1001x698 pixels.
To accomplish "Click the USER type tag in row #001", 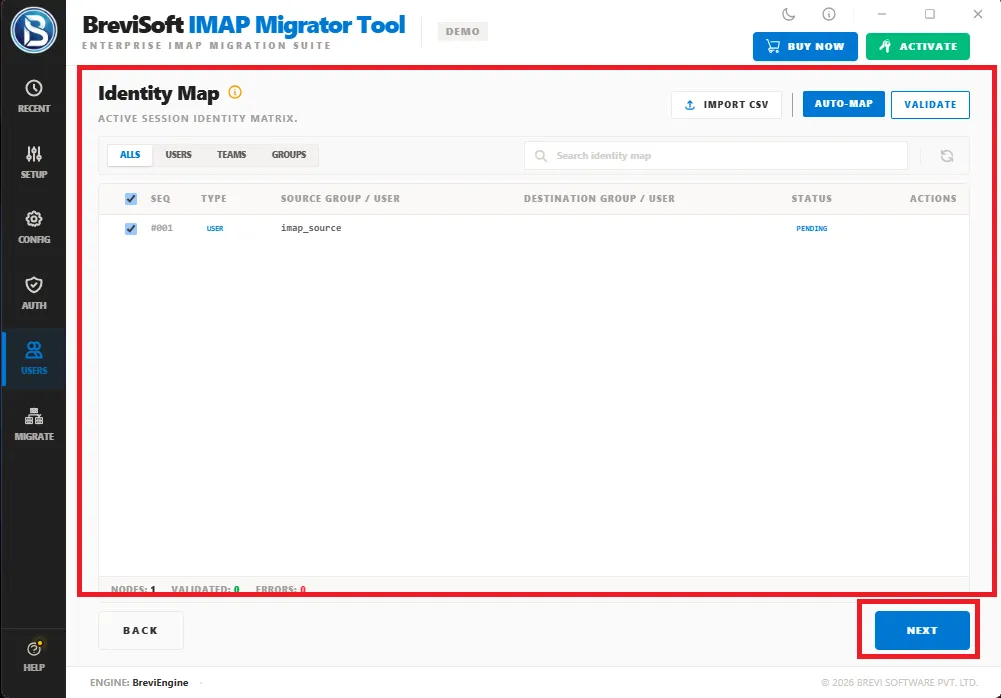I will [214, 228].
